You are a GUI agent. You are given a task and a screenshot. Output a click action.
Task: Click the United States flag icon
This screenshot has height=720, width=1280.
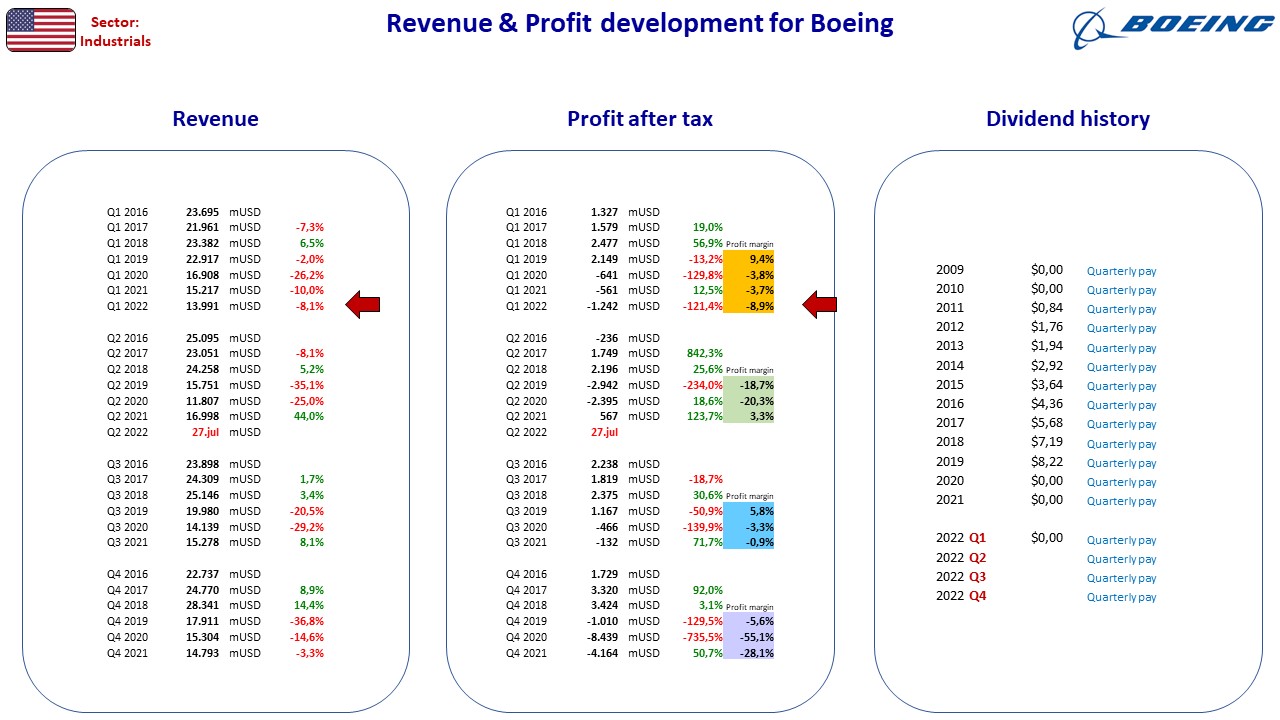click(x=41, y=29)
